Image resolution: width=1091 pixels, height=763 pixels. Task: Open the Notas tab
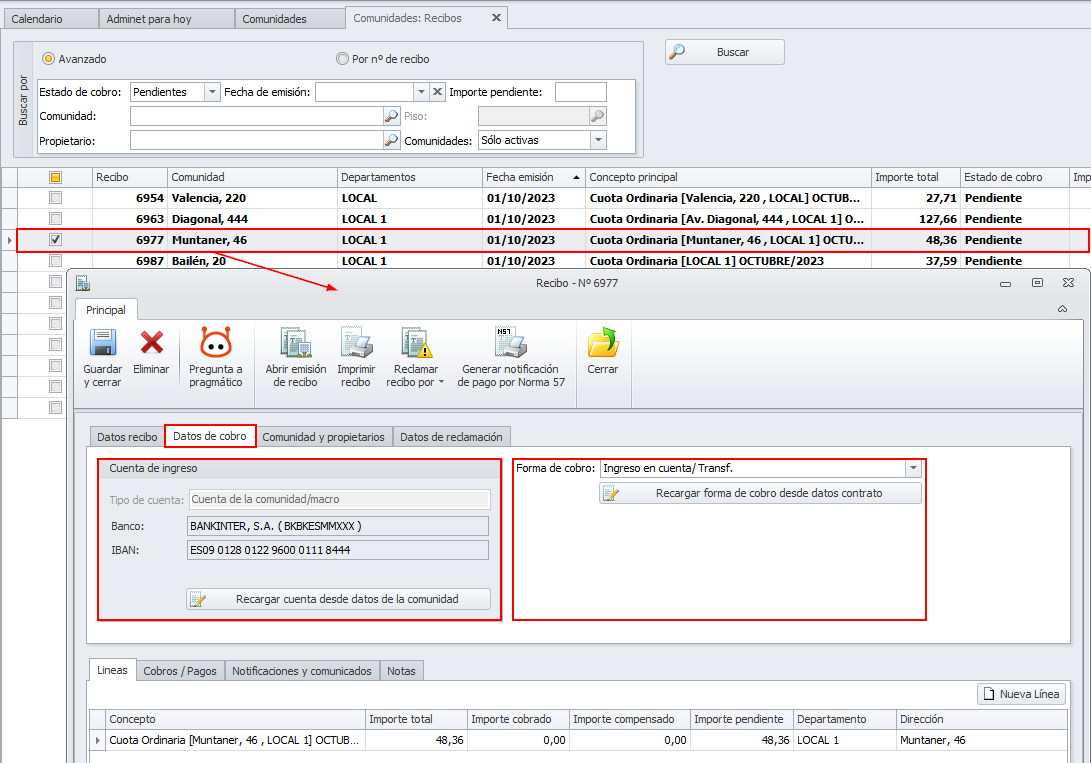[401, 670]
